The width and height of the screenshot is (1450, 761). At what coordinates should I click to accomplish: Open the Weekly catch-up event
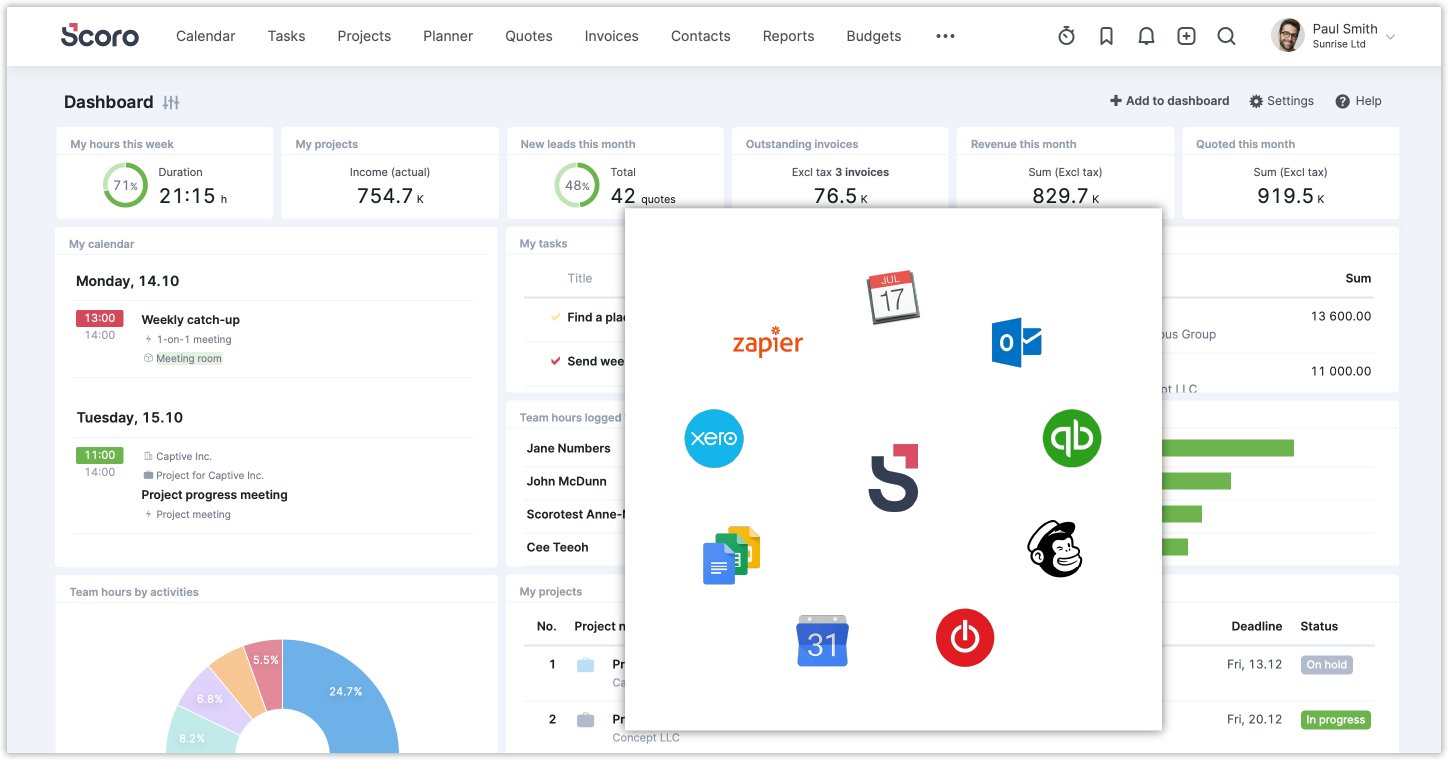pos(191,320)
